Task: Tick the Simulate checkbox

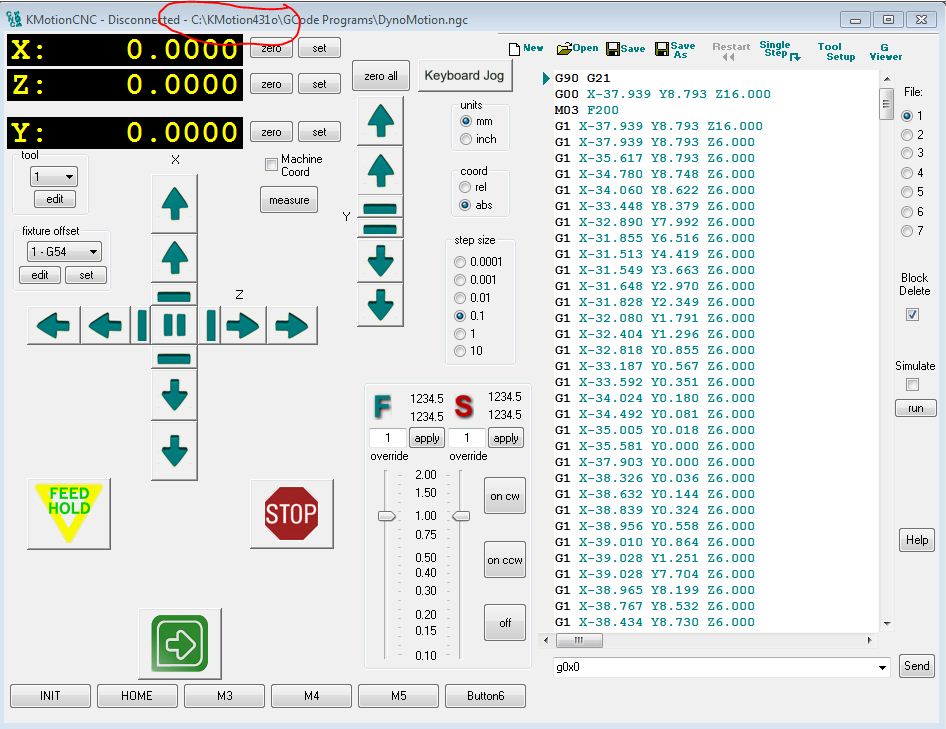Action: (912, 384)
